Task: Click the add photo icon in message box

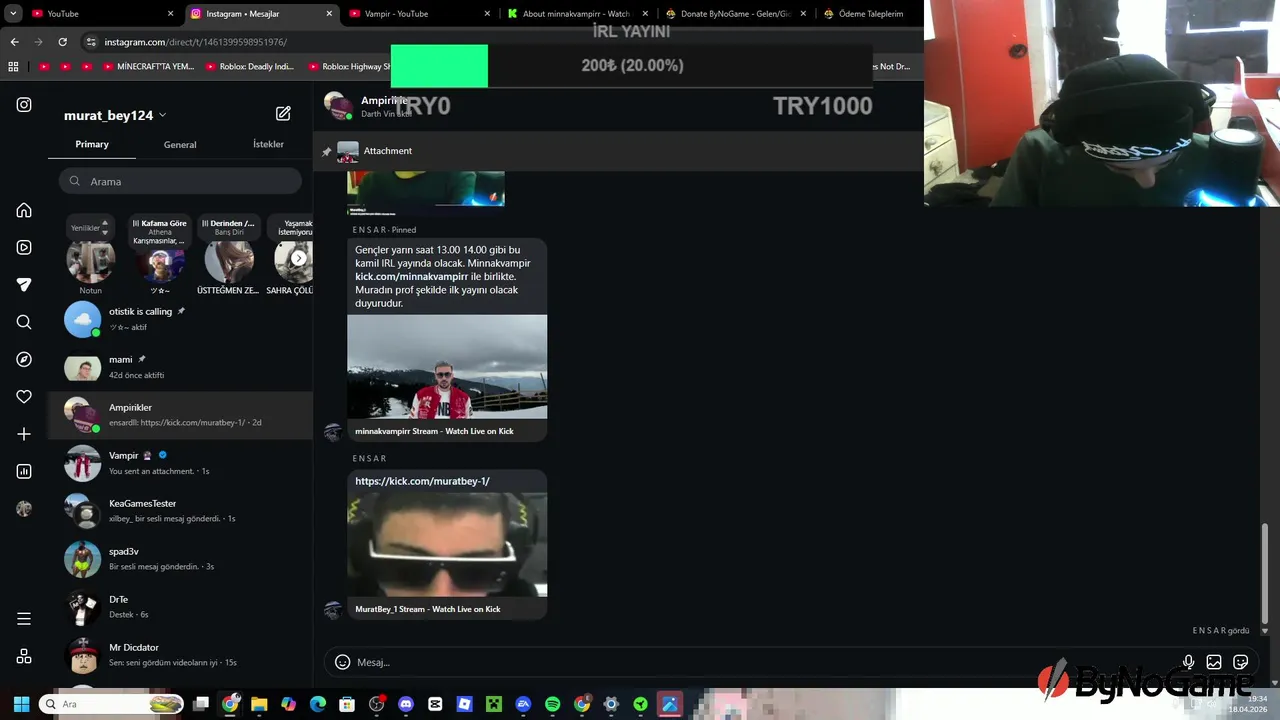Action: pyautogui.click(x=1214, y=662)
